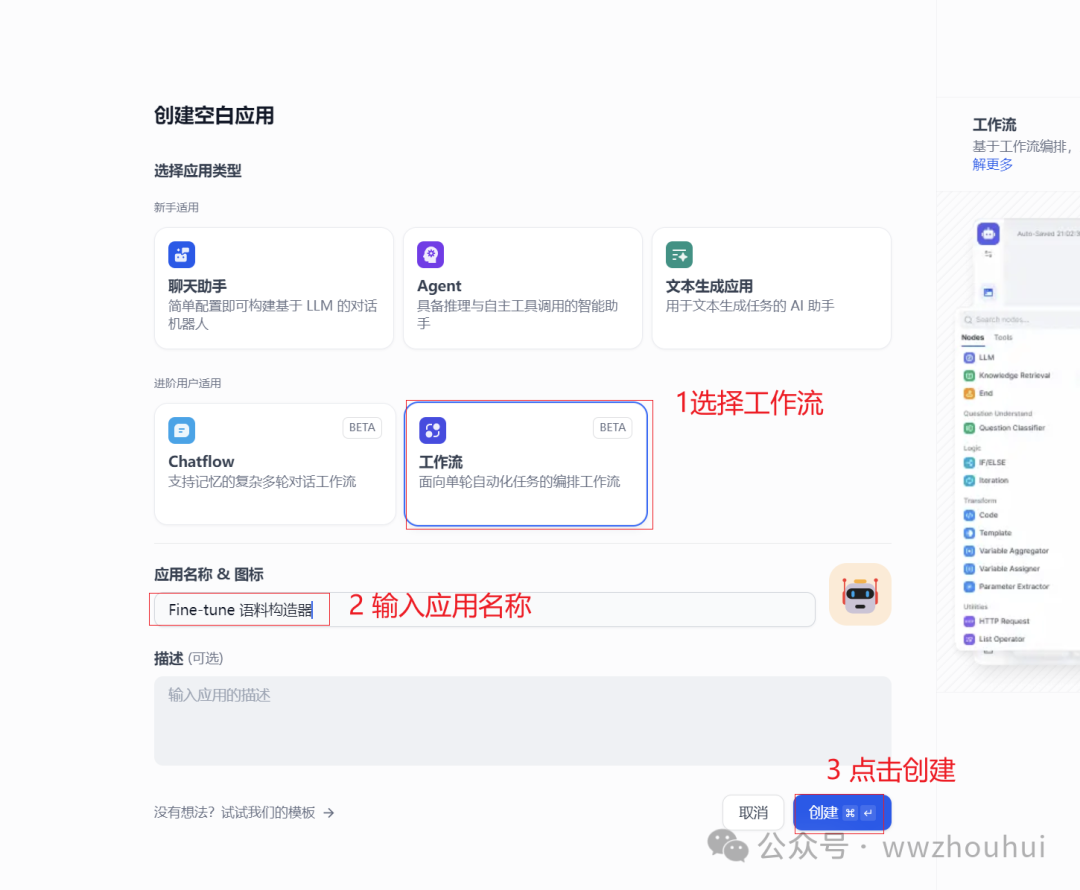The image size is (1080, 890).
Task: Click the Template node icon
Action: [969, 532]
